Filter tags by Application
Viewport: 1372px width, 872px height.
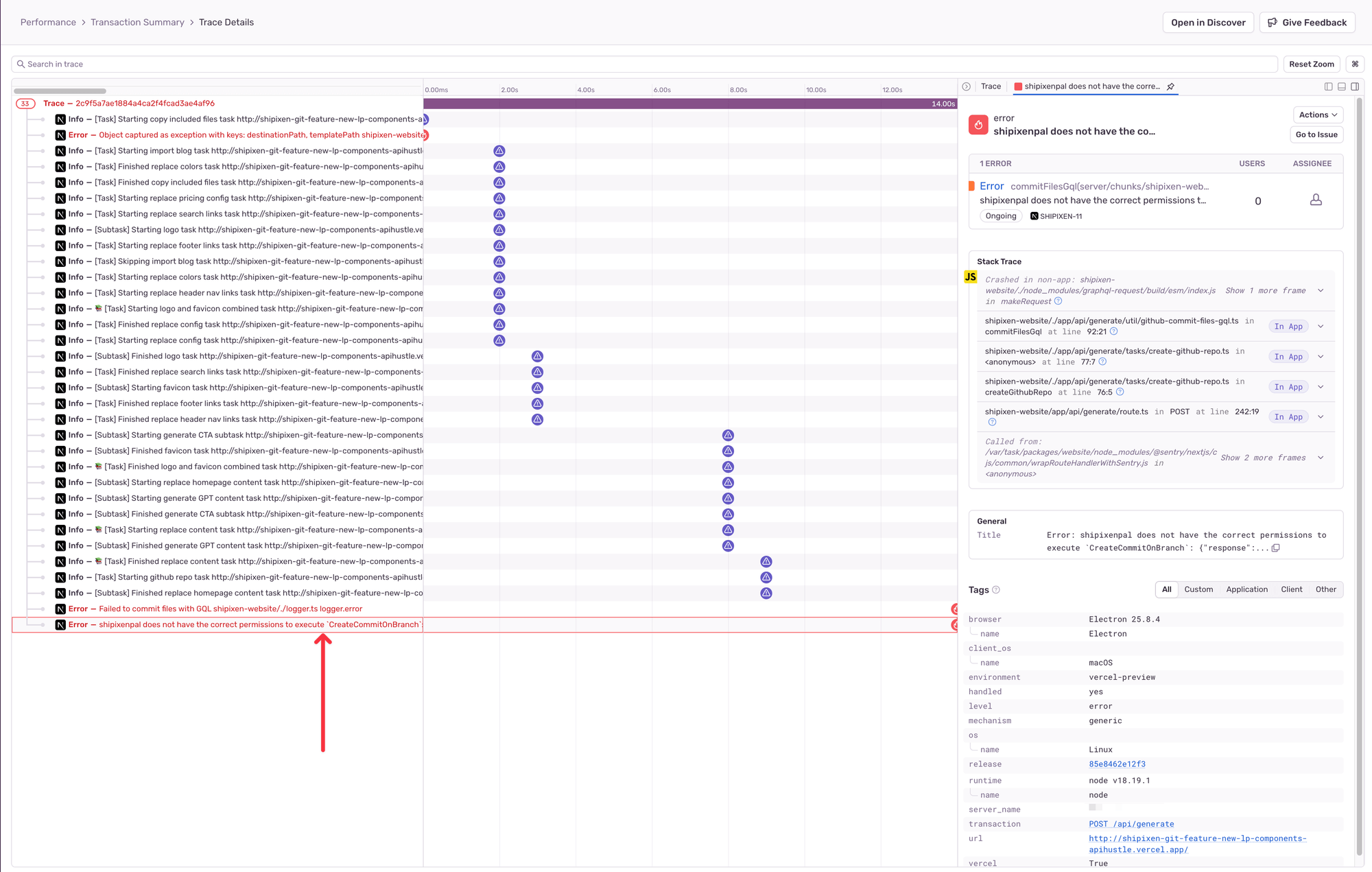point(1246,589)
